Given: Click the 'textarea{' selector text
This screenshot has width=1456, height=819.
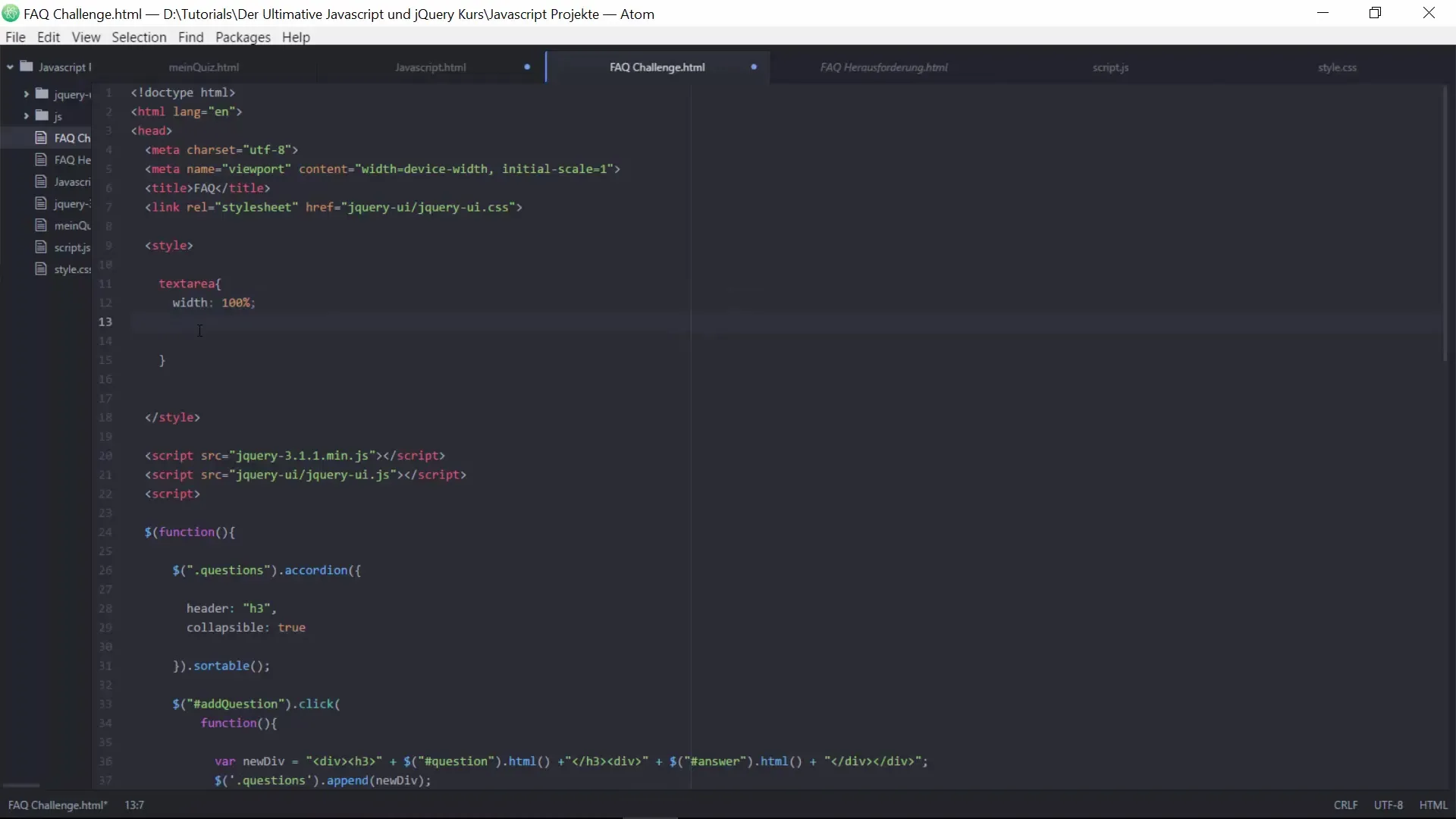Looking at the screenshot, I should (x=190, y=284).
